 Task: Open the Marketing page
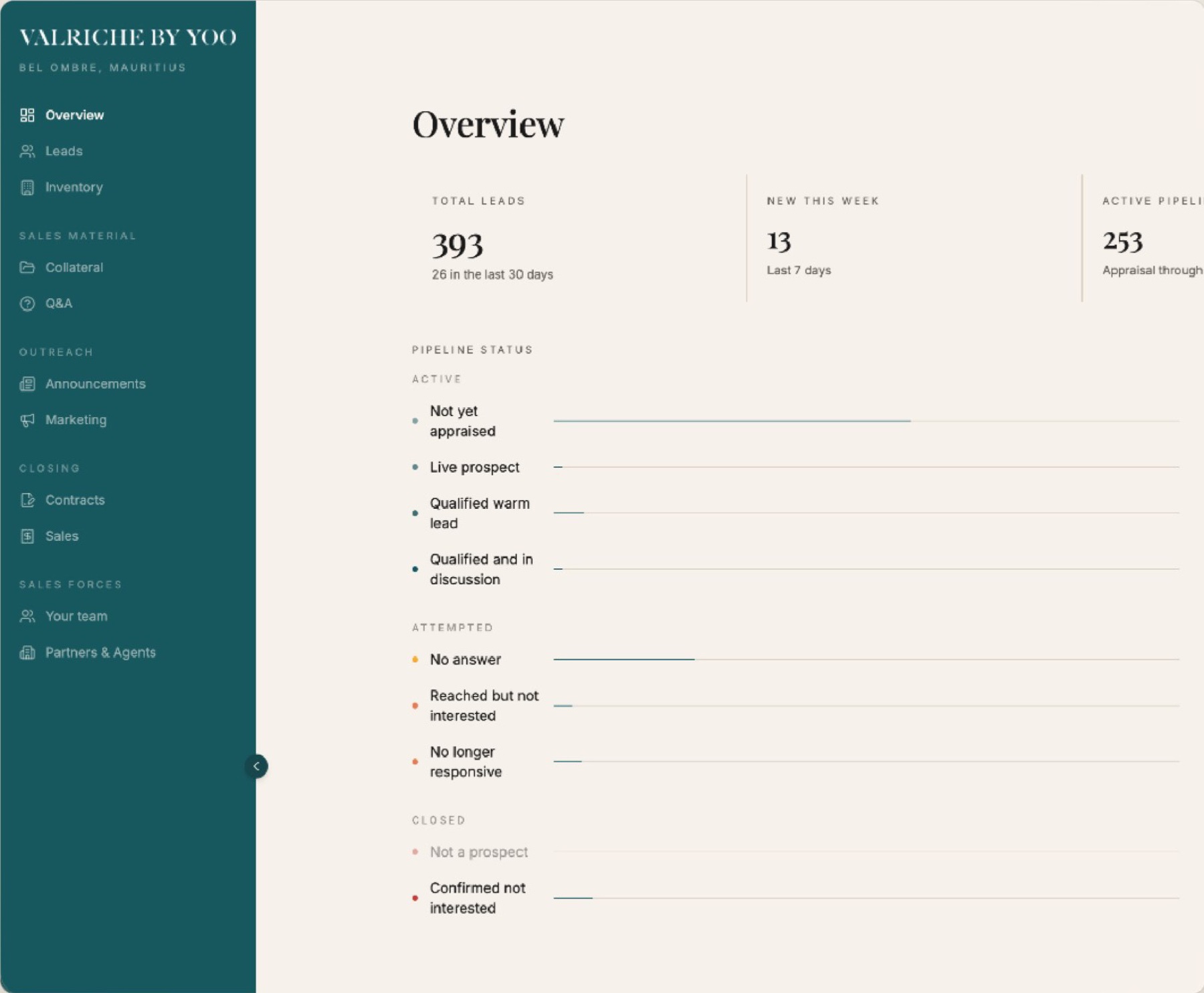[x=76, y=420]
